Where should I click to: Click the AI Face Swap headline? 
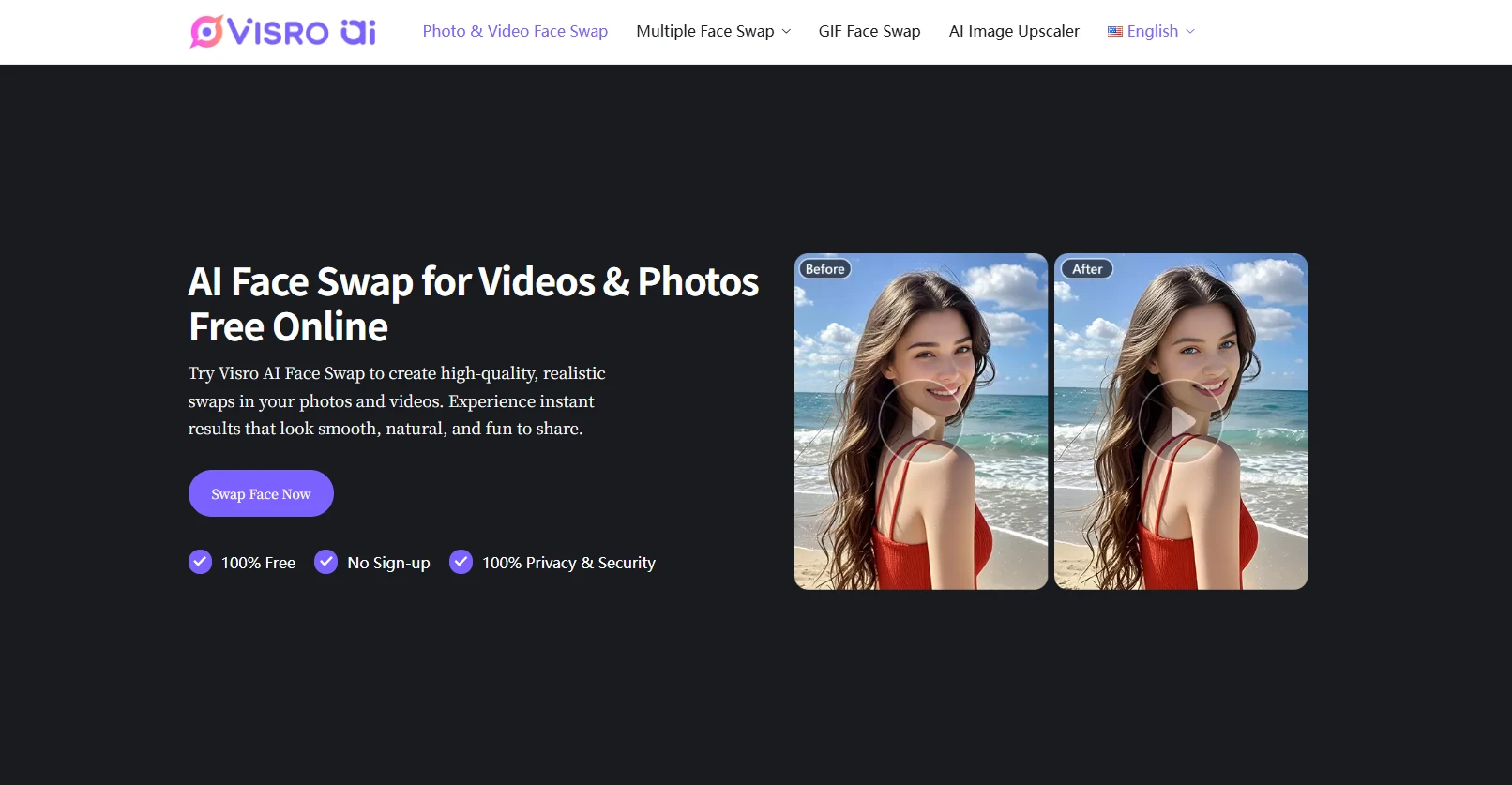coord(473,305)
